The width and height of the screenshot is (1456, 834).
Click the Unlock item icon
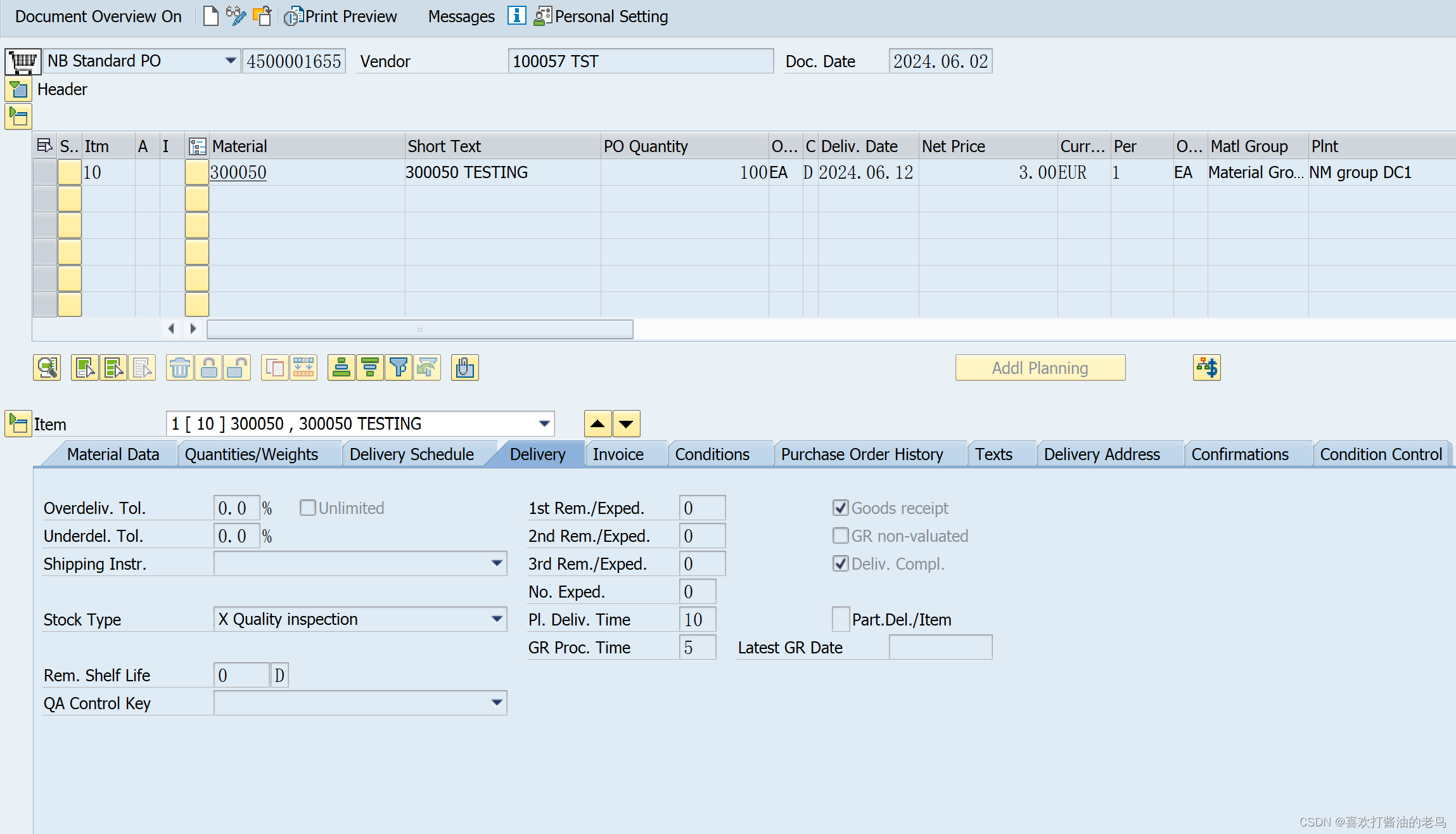[238, 368]
